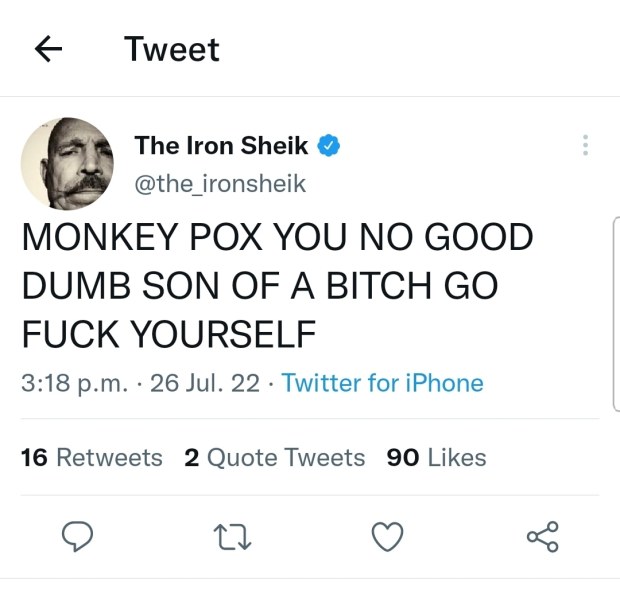Share the tweet via the share icon
Image resolution: width=620 pixels, height=598 pixels.
point(542,538)
